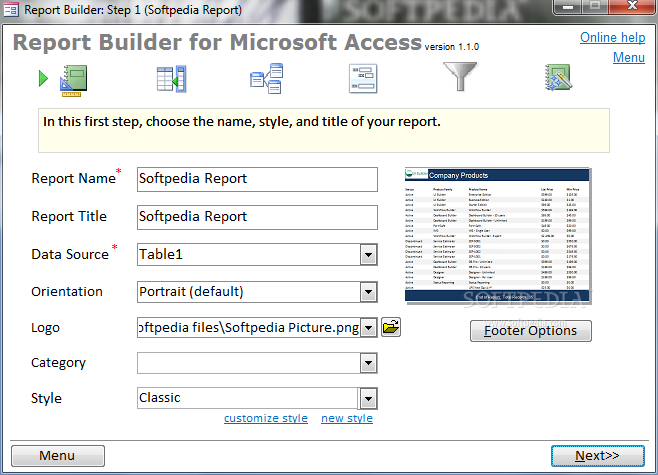
Task: Click the customize style link
Action: pyautogui.click(x=266, y=418)
